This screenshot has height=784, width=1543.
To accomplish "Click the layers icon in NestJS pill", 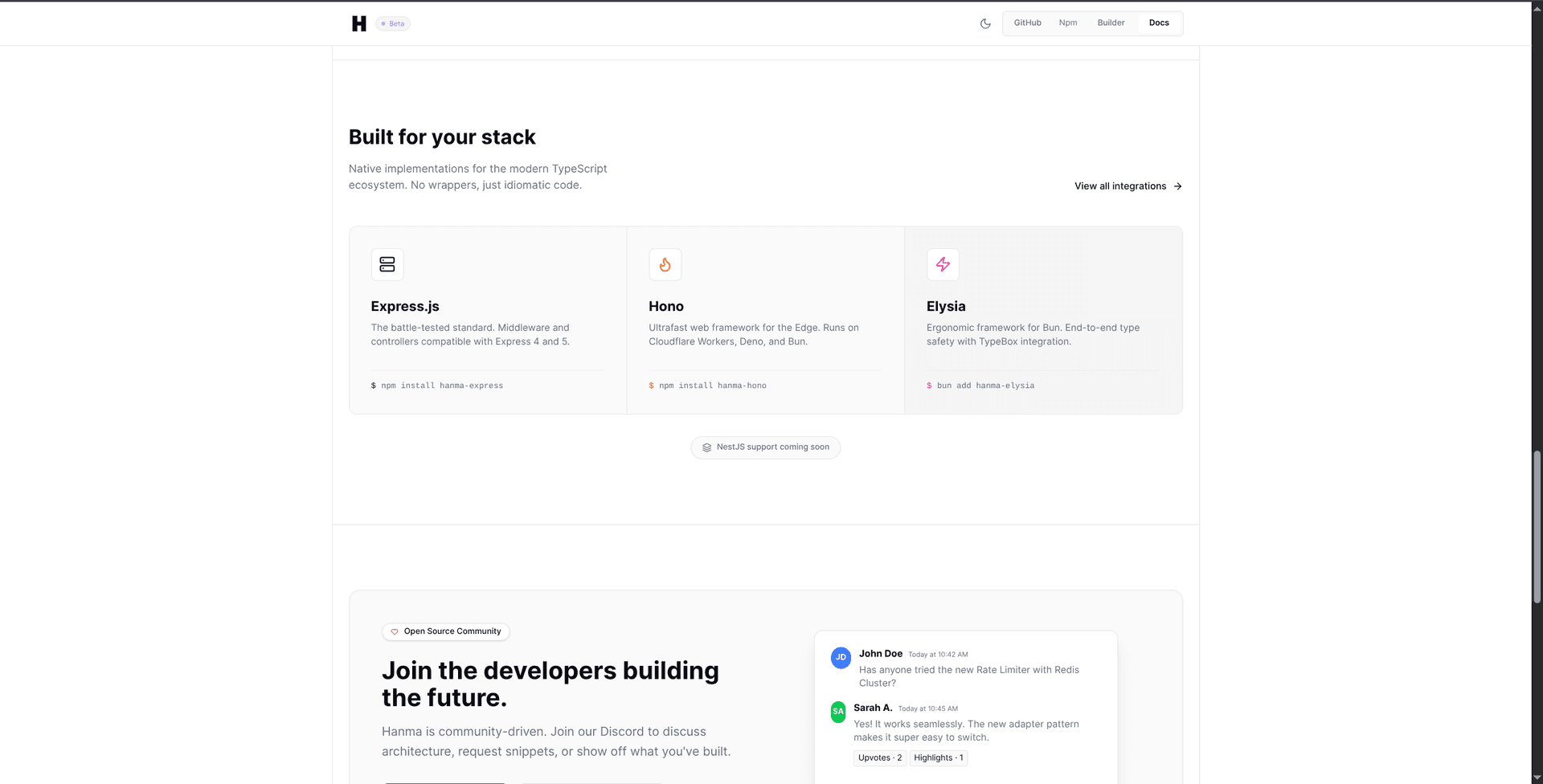I will [707, 447].
